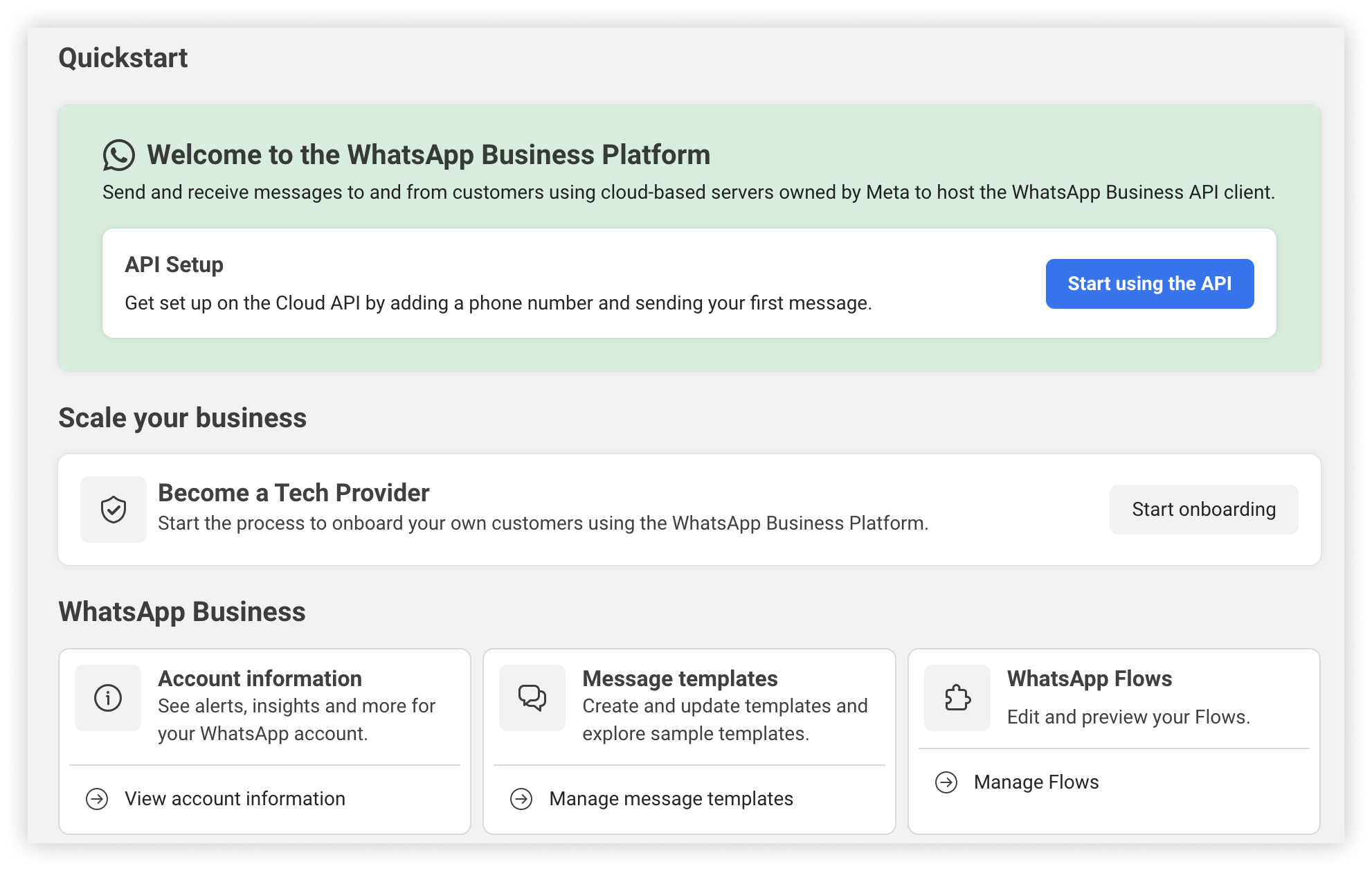Viewport: 1372px width, 871px height.
Task: Click the info icon on the Account information card
Action: click(x=107, y=698)
